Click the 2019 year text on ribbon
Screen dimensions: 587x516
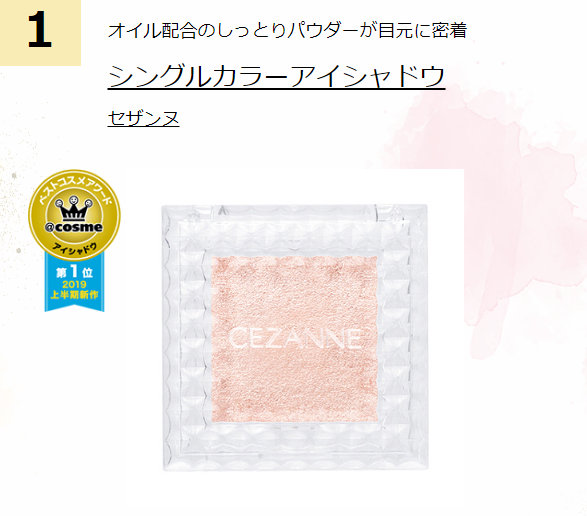74,285
